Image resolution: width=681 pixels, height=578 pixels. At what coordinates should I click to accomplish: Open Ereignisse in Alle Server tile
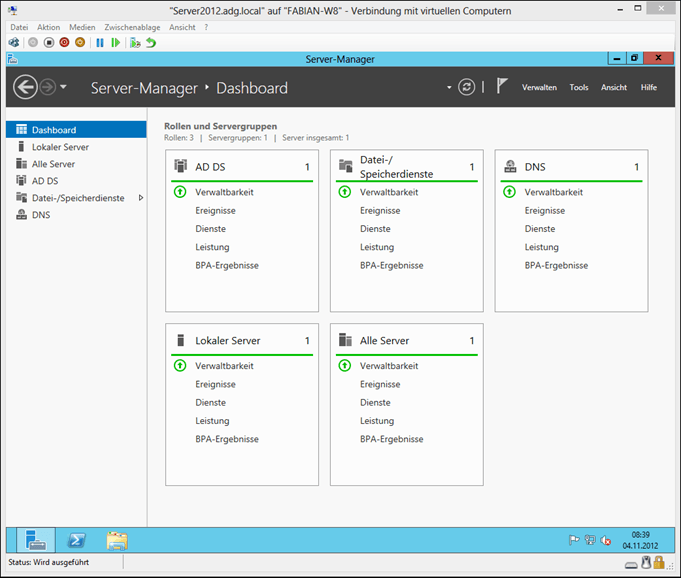(380, 384)
